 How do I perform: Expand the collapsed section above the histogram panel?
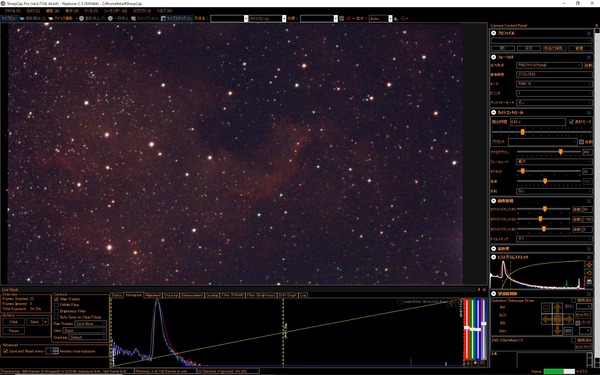click(494, 249)
